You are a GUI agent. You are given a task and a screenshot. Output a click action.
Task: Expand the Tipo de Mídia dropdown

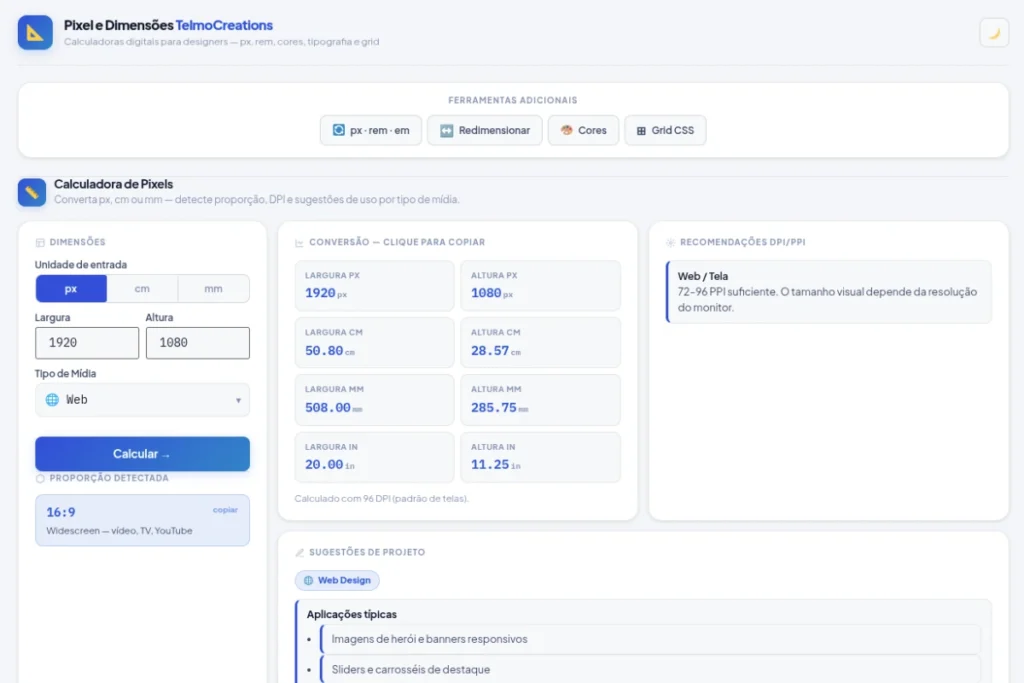coord(142,400)
